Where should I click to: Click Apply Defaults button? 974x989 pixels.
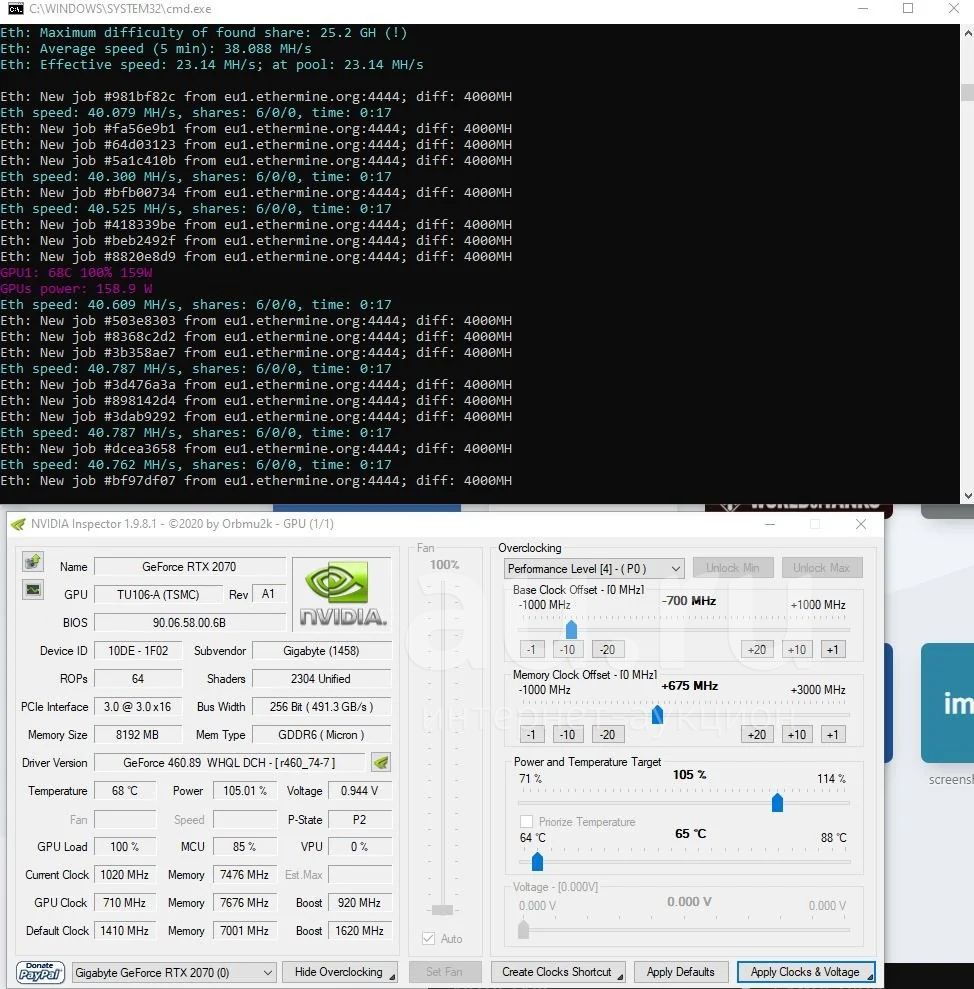pyautogui.click(x=681, y=972)
